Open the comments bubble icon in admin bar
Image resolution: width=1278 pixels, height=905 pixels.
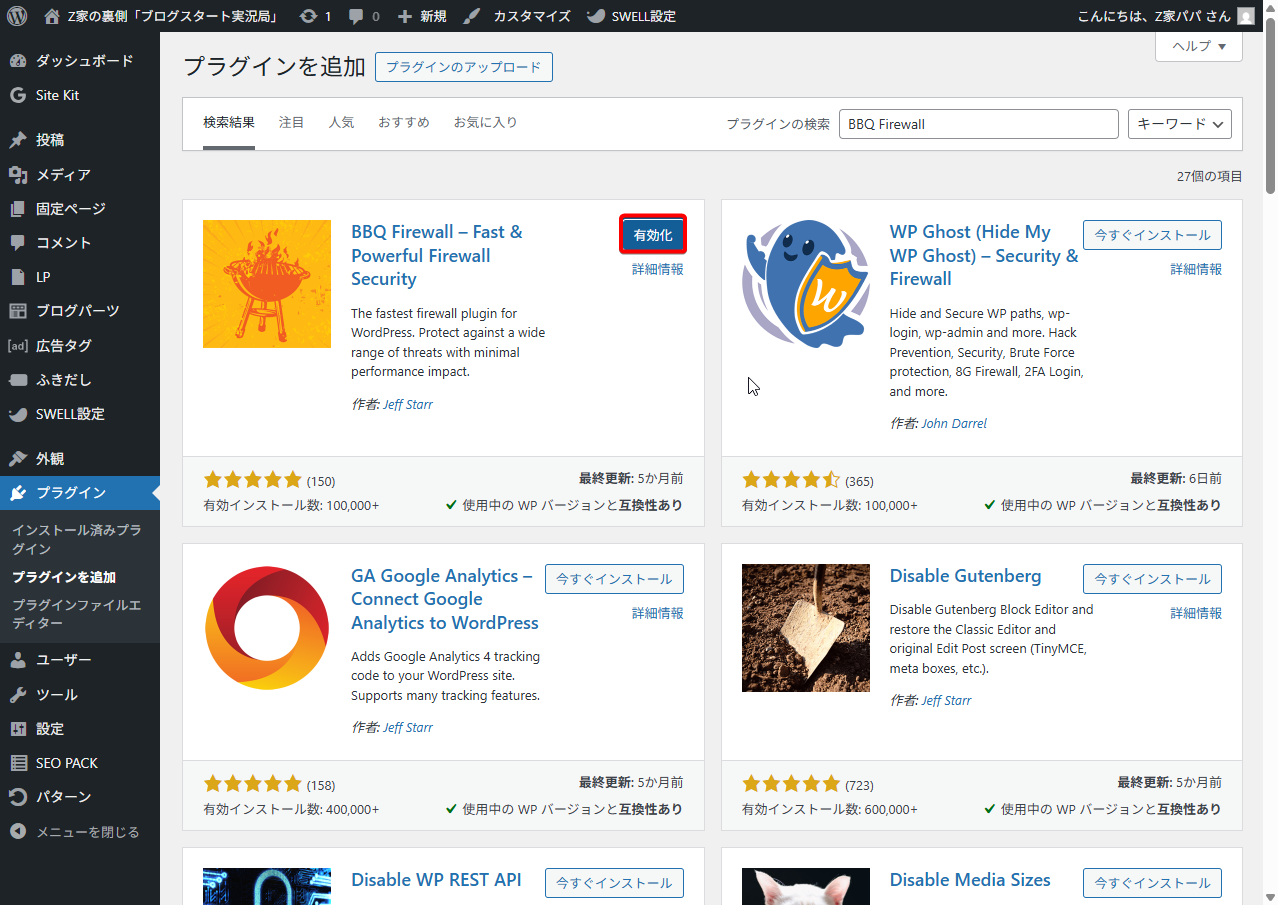click(357, 17)
